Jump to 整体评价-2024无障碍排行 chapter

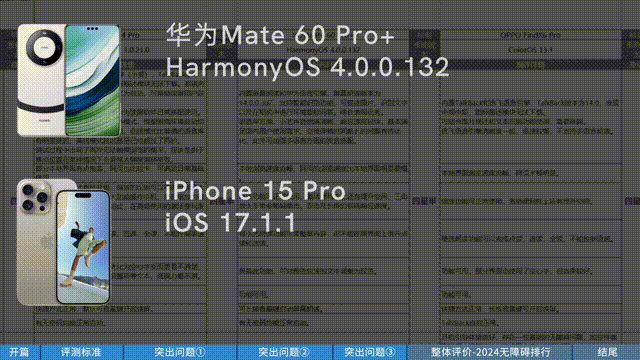pos(490,352)
